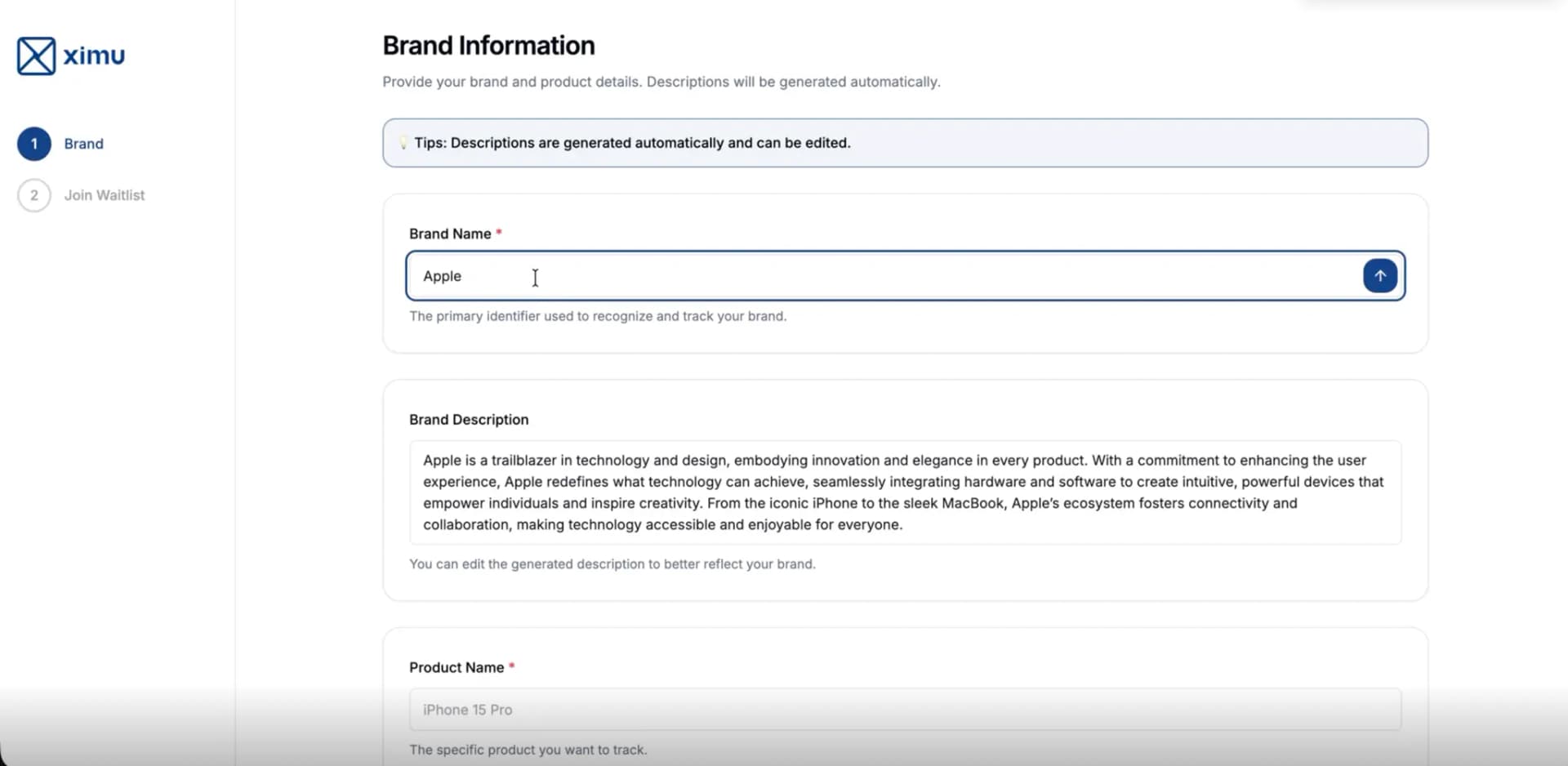
Task: Click the Brand Information page heading
Action: tap(488, 46)
